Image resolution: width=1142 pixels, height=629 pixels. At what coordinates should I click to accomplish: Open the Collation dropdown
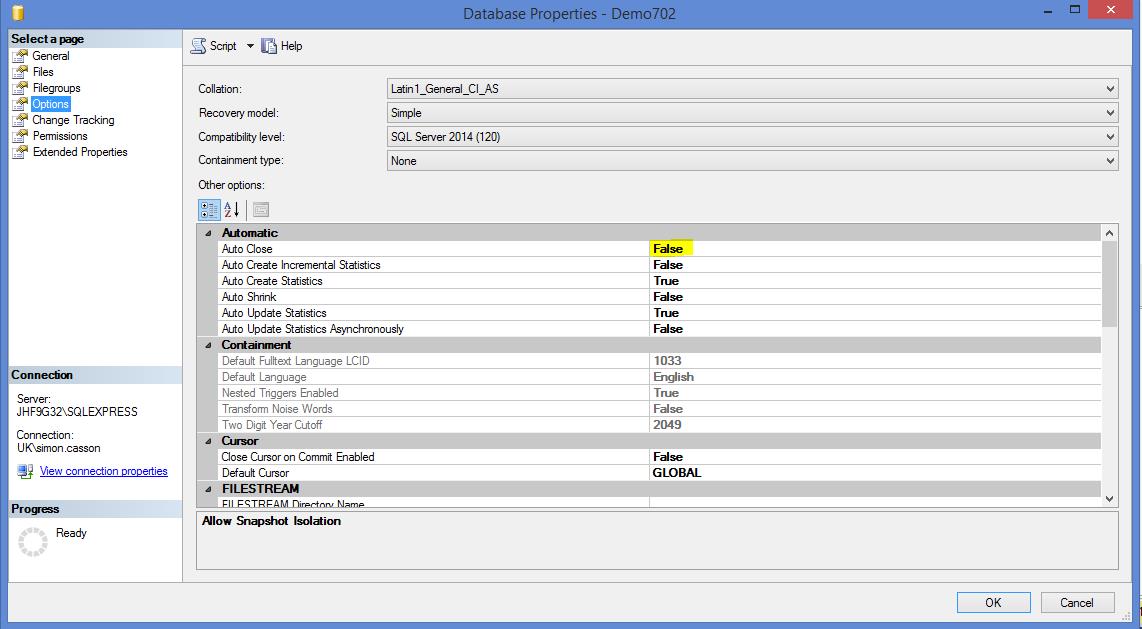[x=1108, y=88]
